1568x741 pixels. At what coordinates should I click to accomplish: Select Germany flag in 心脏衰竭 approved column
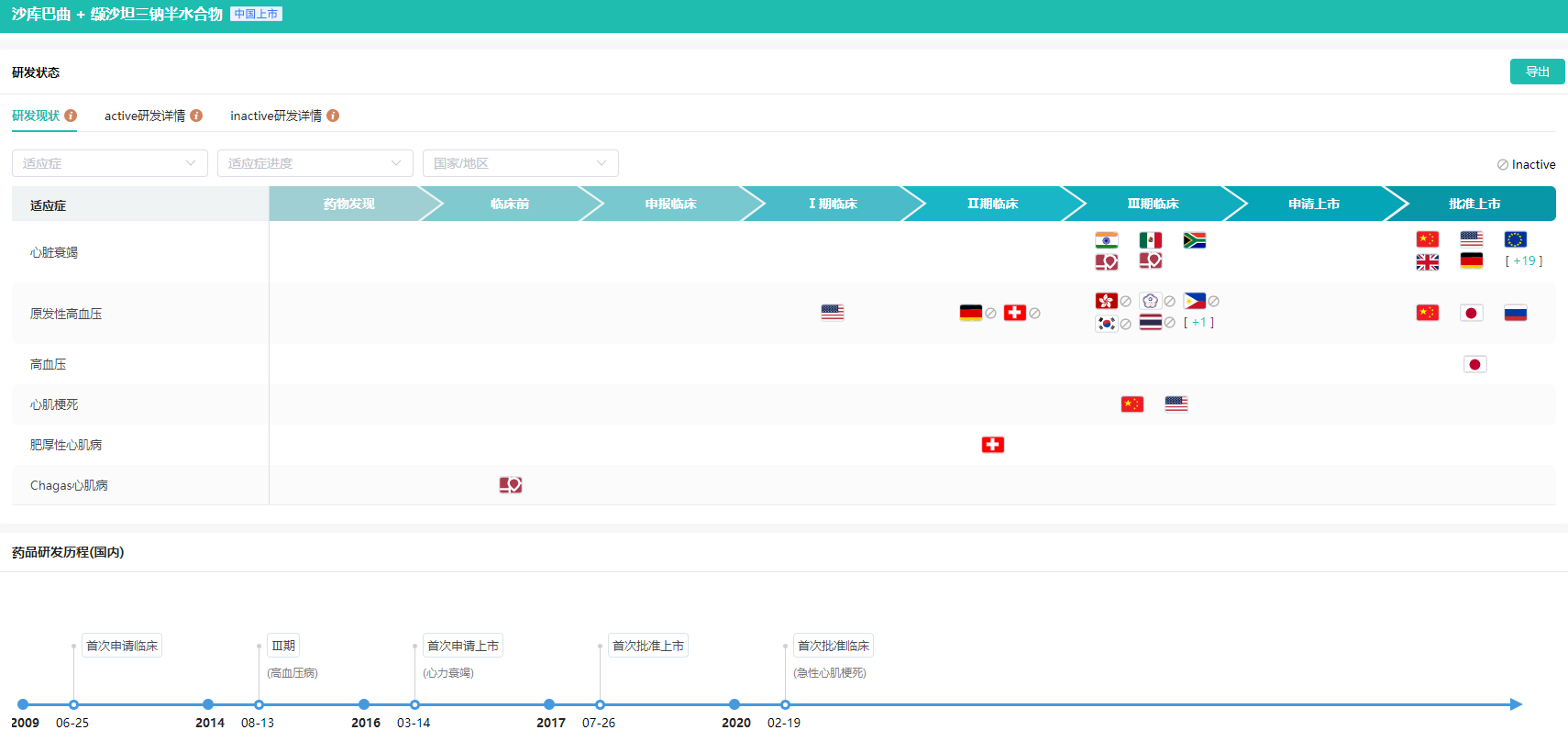coord(1472,261)
